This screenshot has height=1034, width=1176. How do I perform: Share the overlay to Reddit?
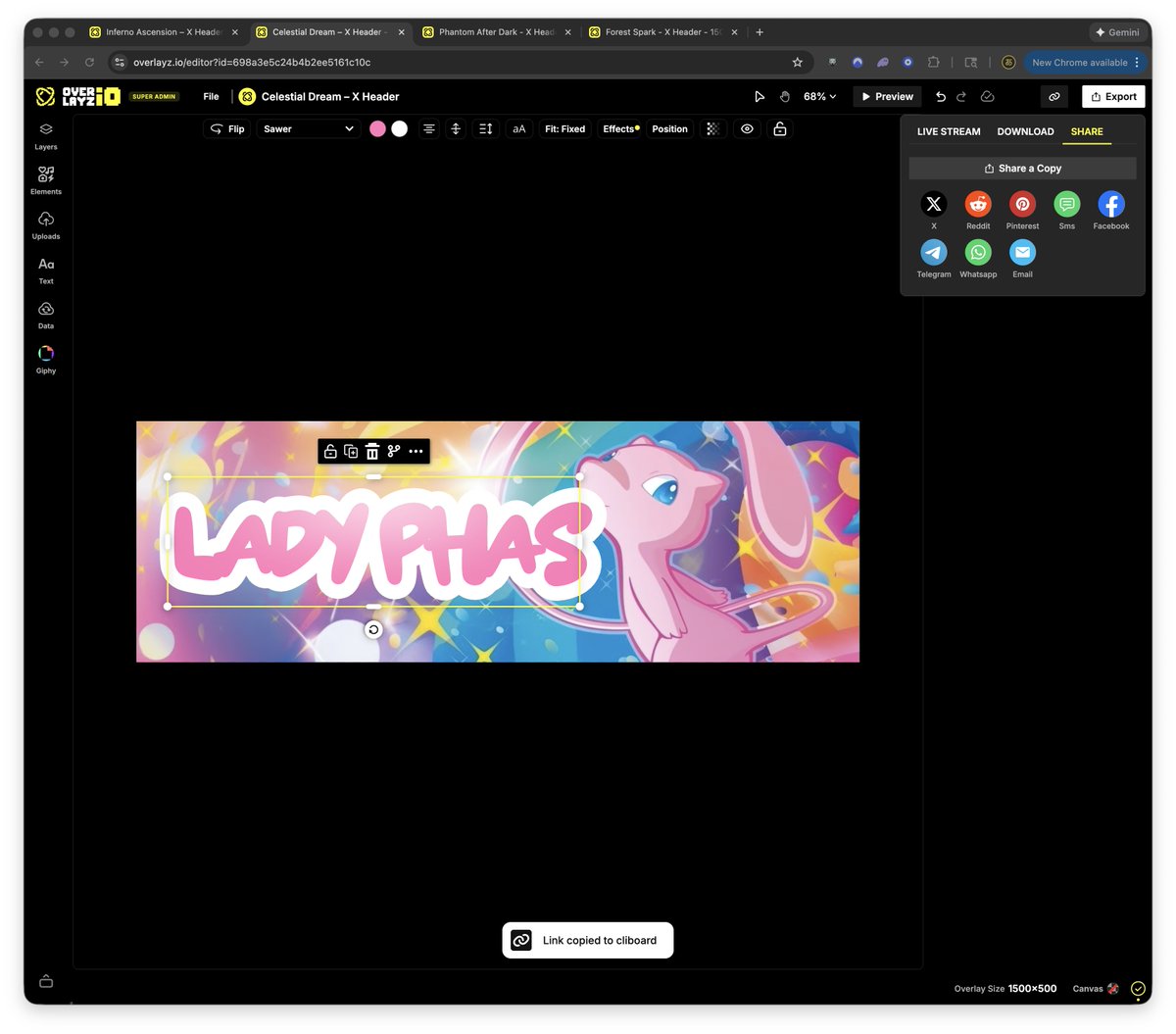pyautogui.click(x=978, y=204)
